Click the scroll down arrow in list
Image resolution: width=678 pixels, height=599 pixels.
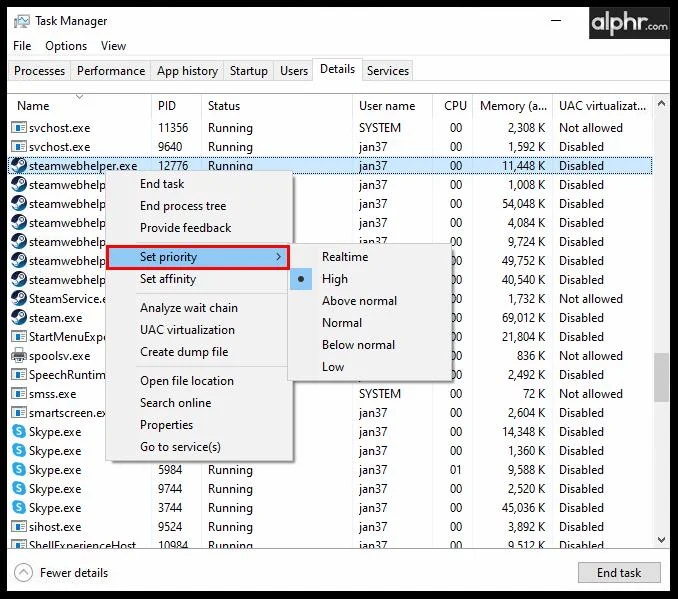coord(661,539)
